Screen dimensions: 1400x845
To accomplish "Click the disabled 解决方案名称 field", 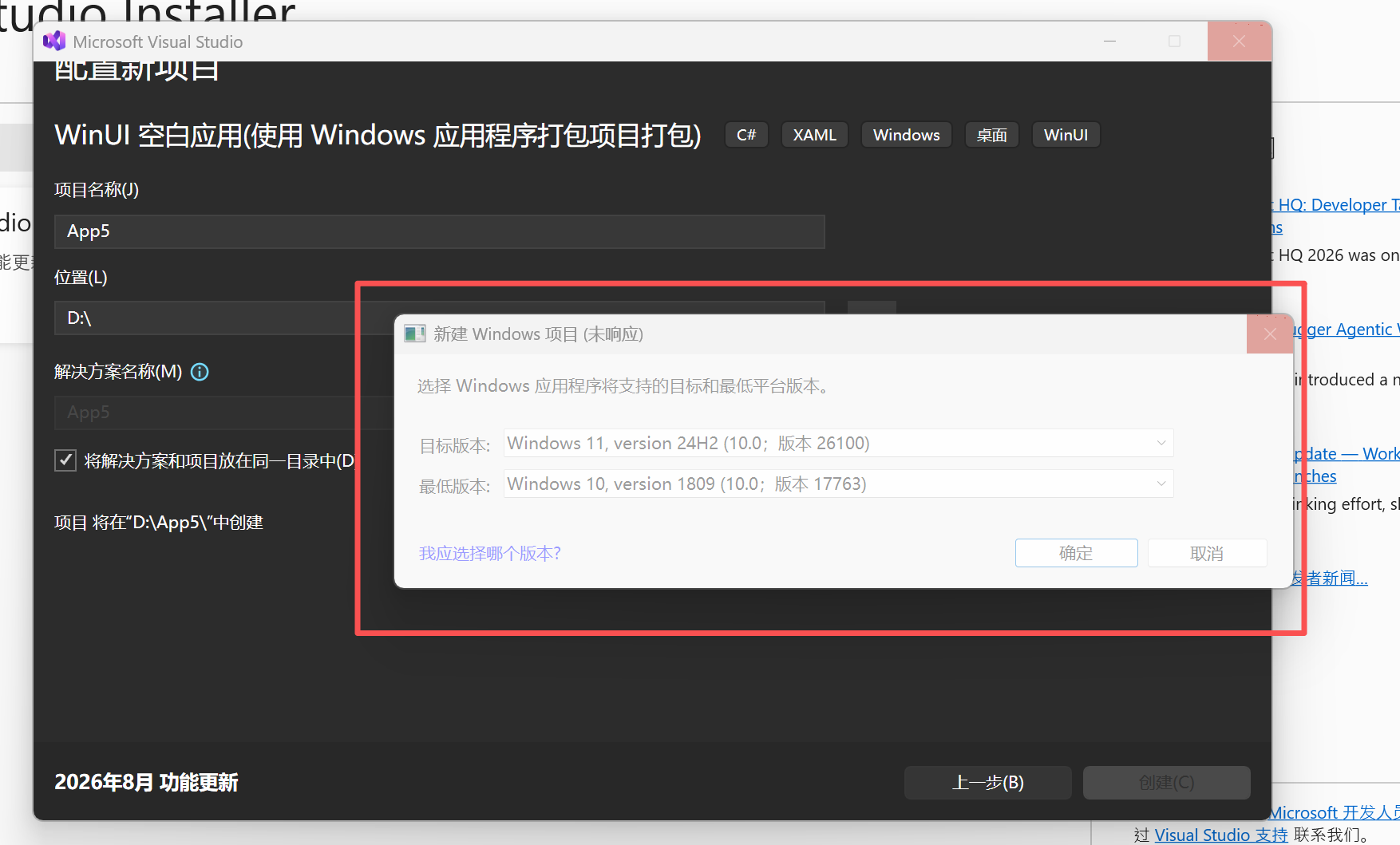I will 223,413.
